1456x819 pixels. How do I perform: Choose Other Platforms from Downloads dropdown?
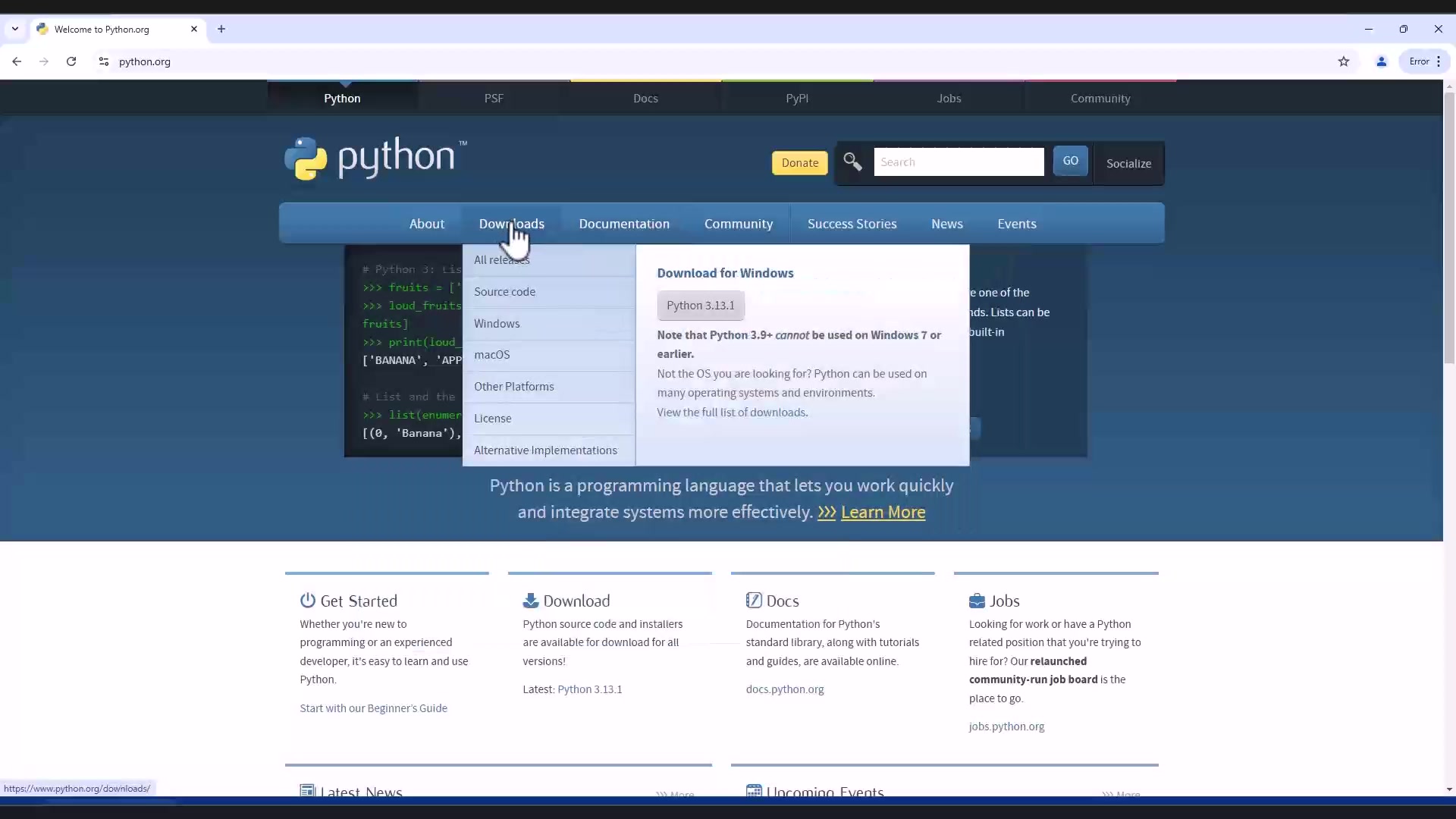click(549, 387)
